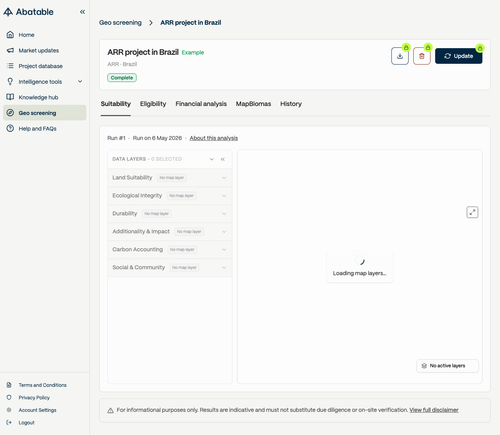Collapse the Data Layers panel

[223, 159]
